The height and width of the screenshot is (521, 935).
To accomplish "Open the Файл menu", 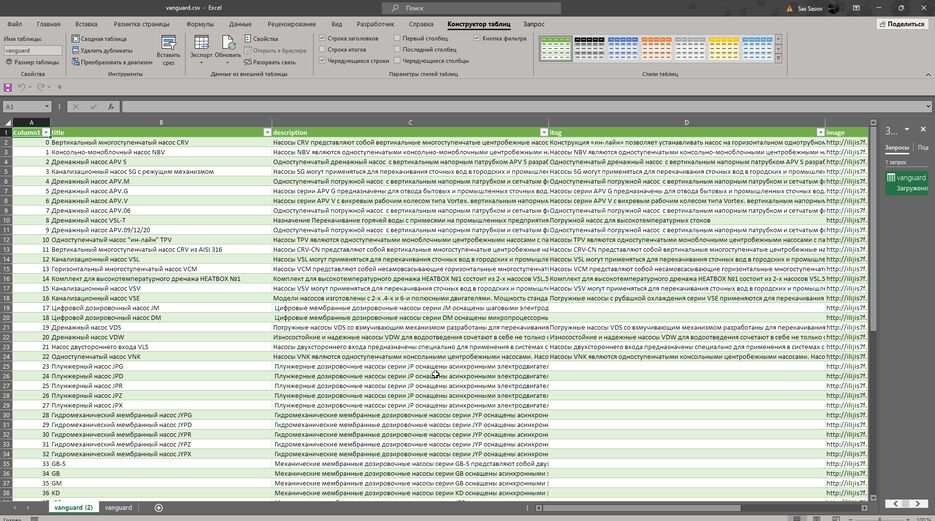I will [x=15, y=24].
